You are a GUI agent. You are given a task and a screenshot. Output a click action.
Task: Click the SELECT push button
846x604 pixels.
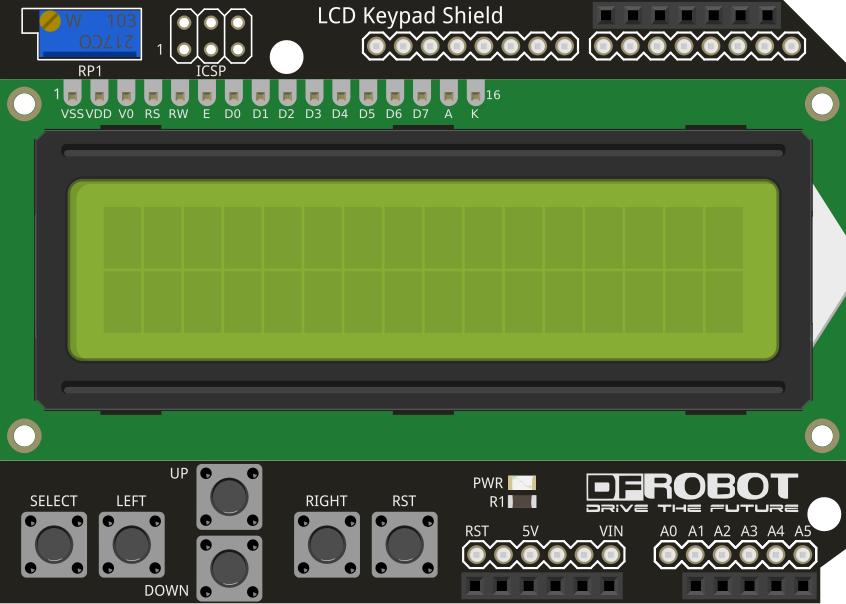pyautogui.click(x=54, y=545)
